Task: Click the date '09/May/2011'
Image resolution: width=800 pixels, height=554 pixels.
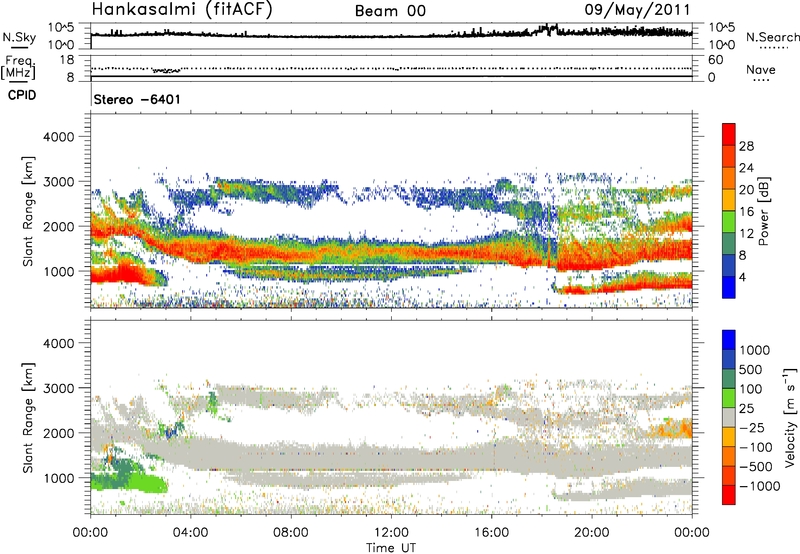Action: pos(637,9)
